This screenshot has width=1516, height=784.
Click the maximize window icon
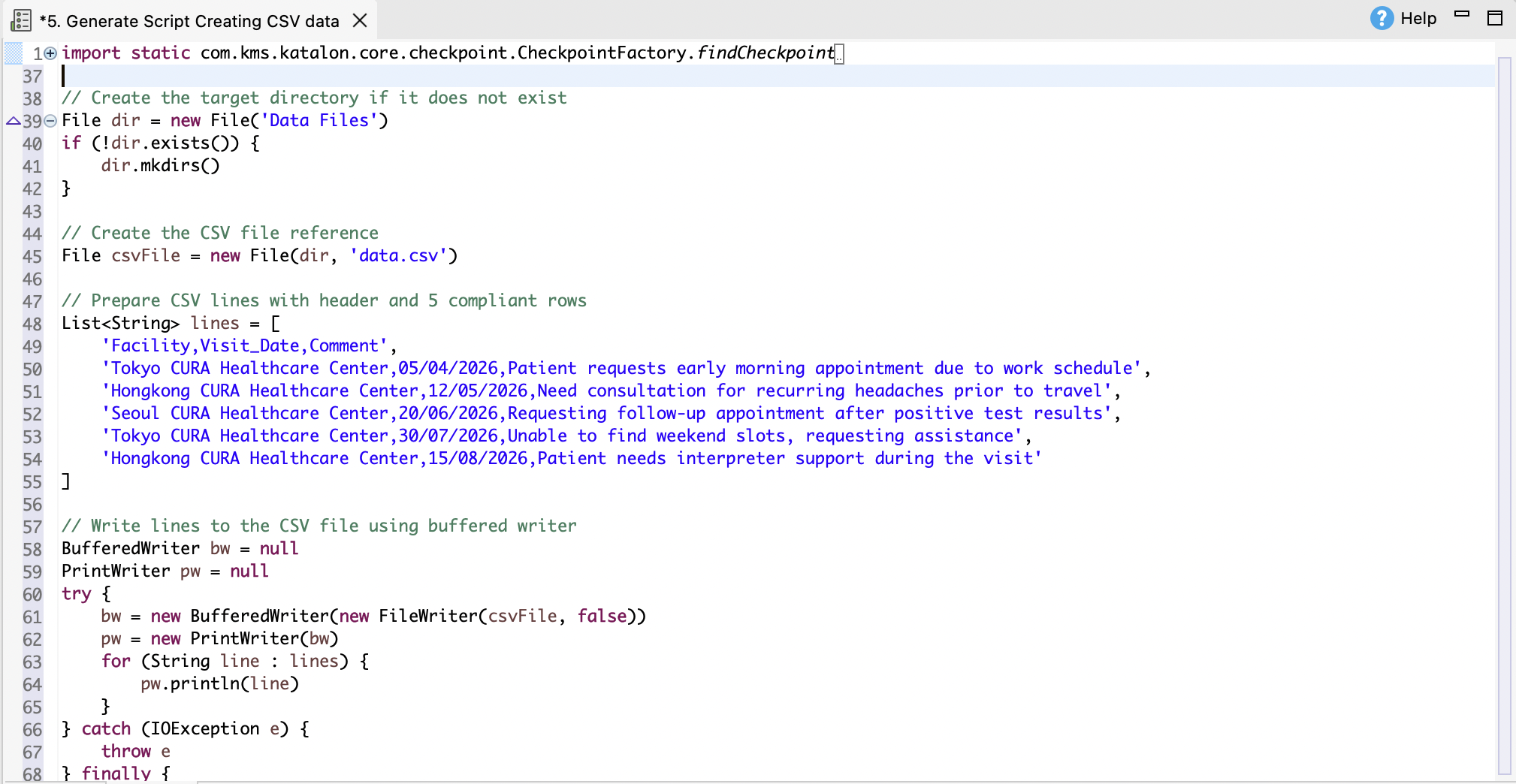click(x=1496, y=17)
